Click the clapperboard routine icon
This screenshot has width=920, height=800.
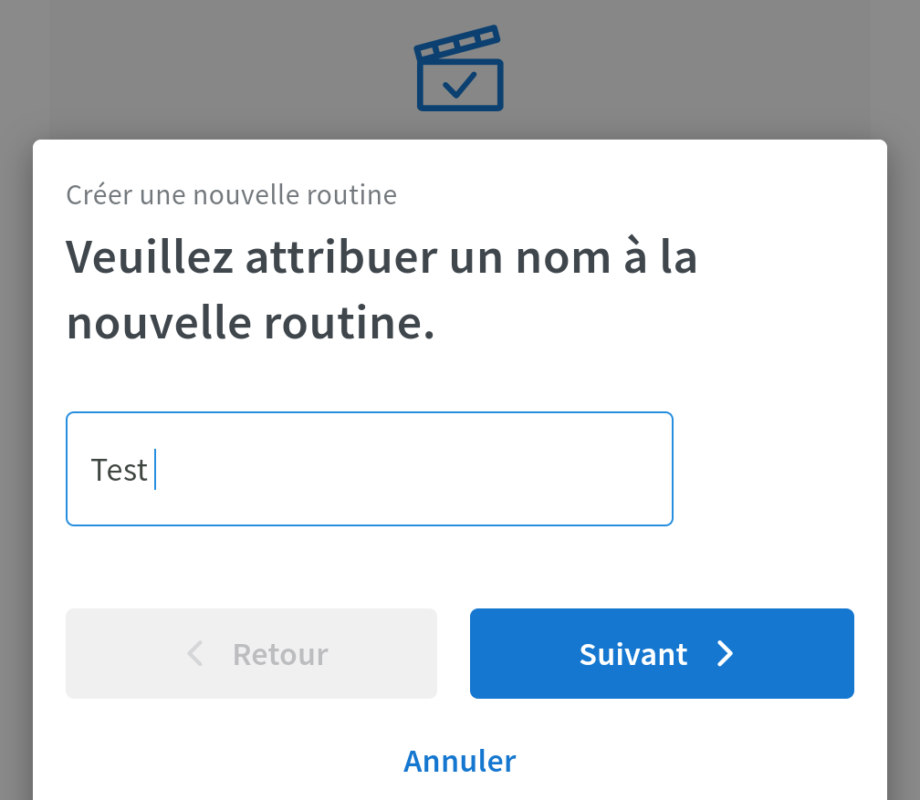(x=459, y=72)
